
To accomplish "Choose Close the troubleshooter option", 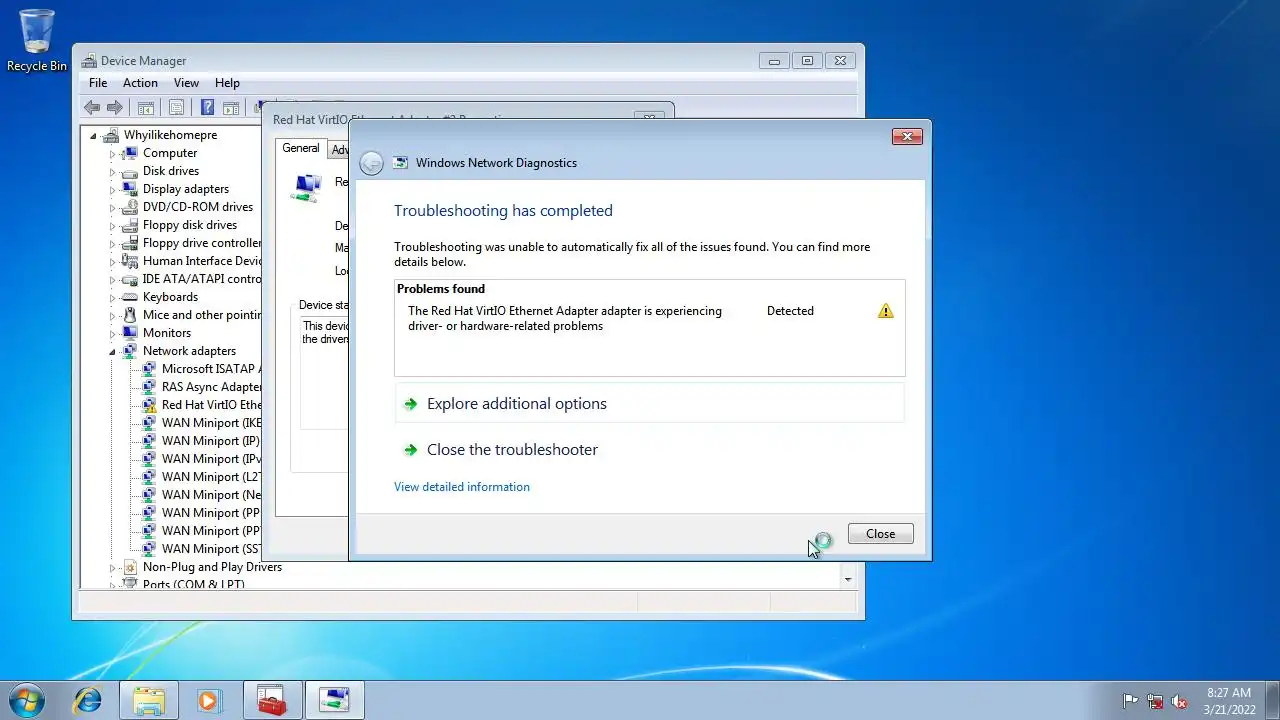I will (x=512, y=450).
